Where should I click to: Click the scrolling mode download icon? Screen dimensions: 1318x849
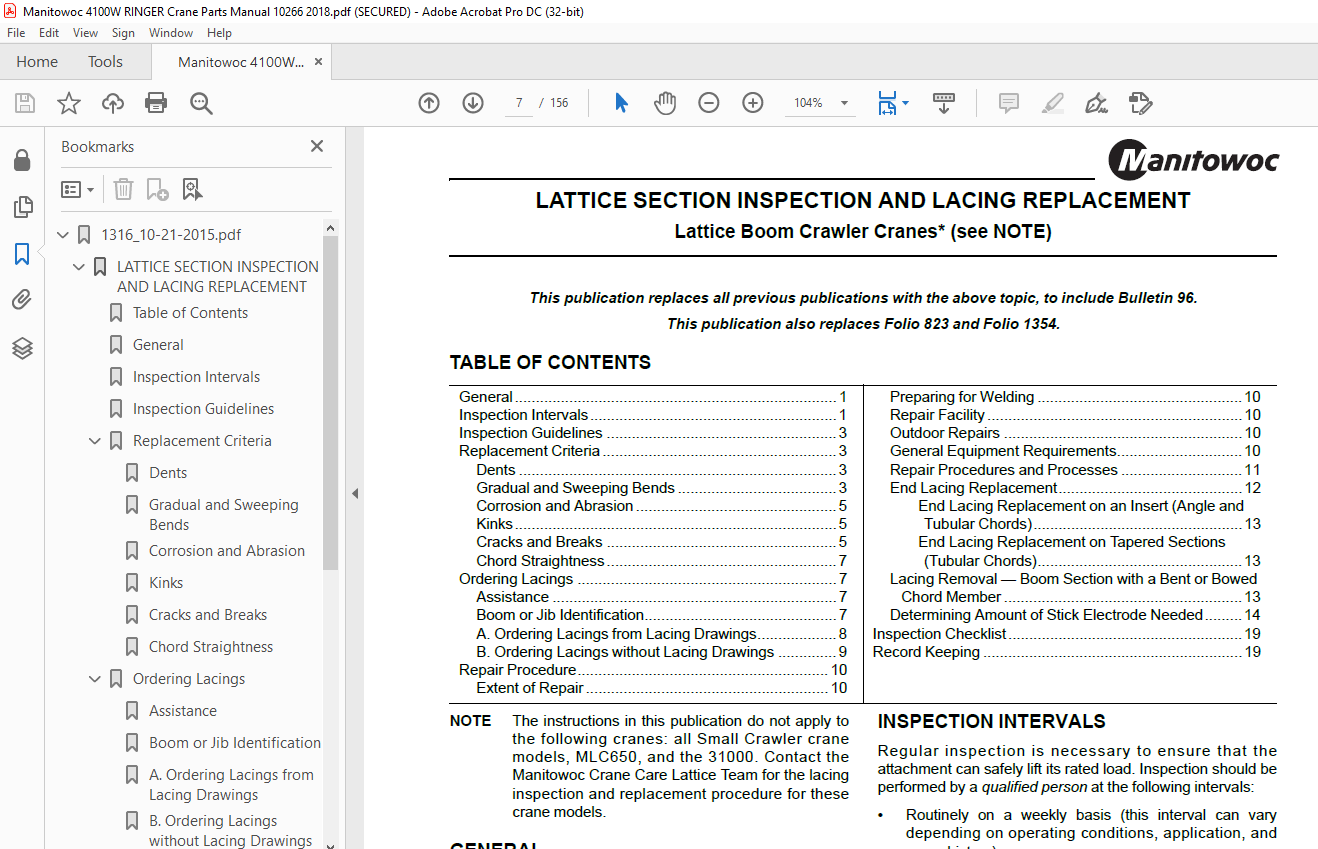pos(944,103)
